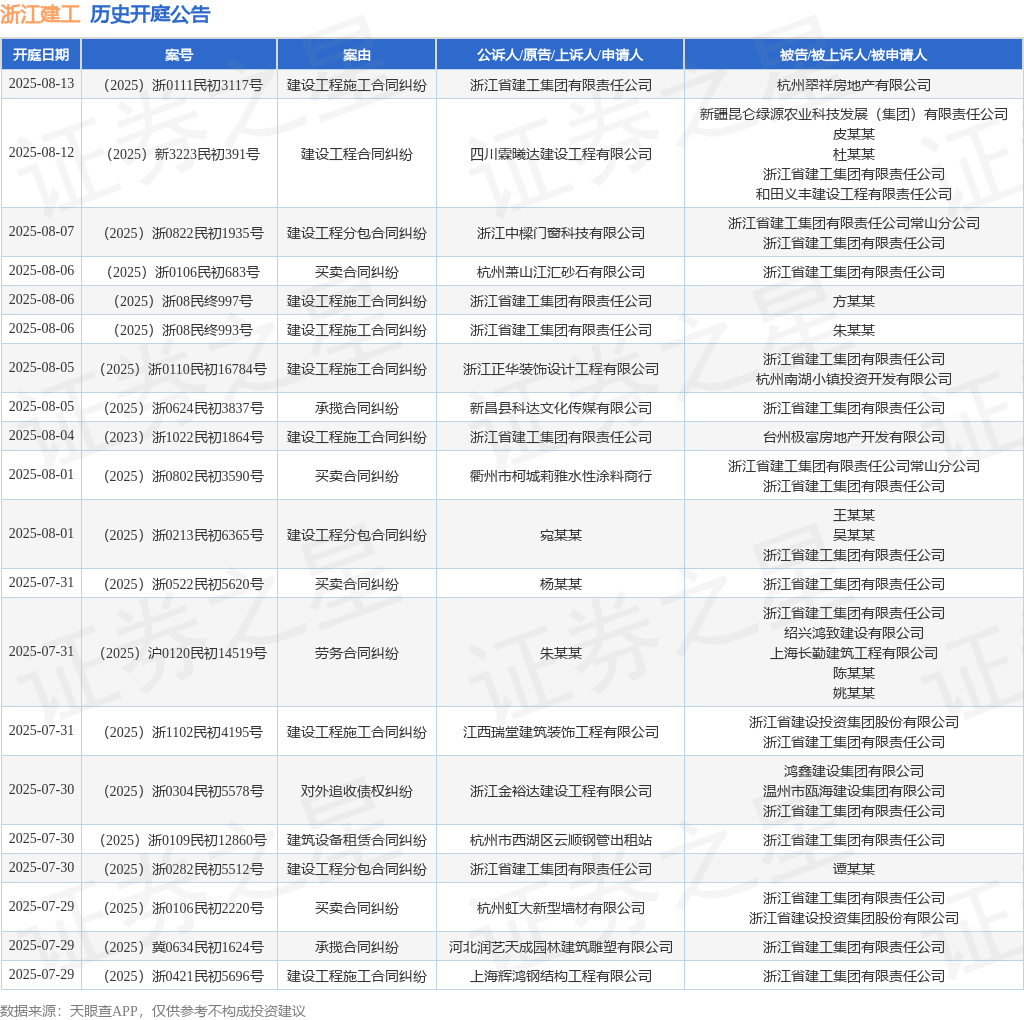The height and width of the screenshot is (1020, 1024).
Task: Click the 劳务合同纠纷 cause cell
Action: pyautogui.click(x=357, y=653)
